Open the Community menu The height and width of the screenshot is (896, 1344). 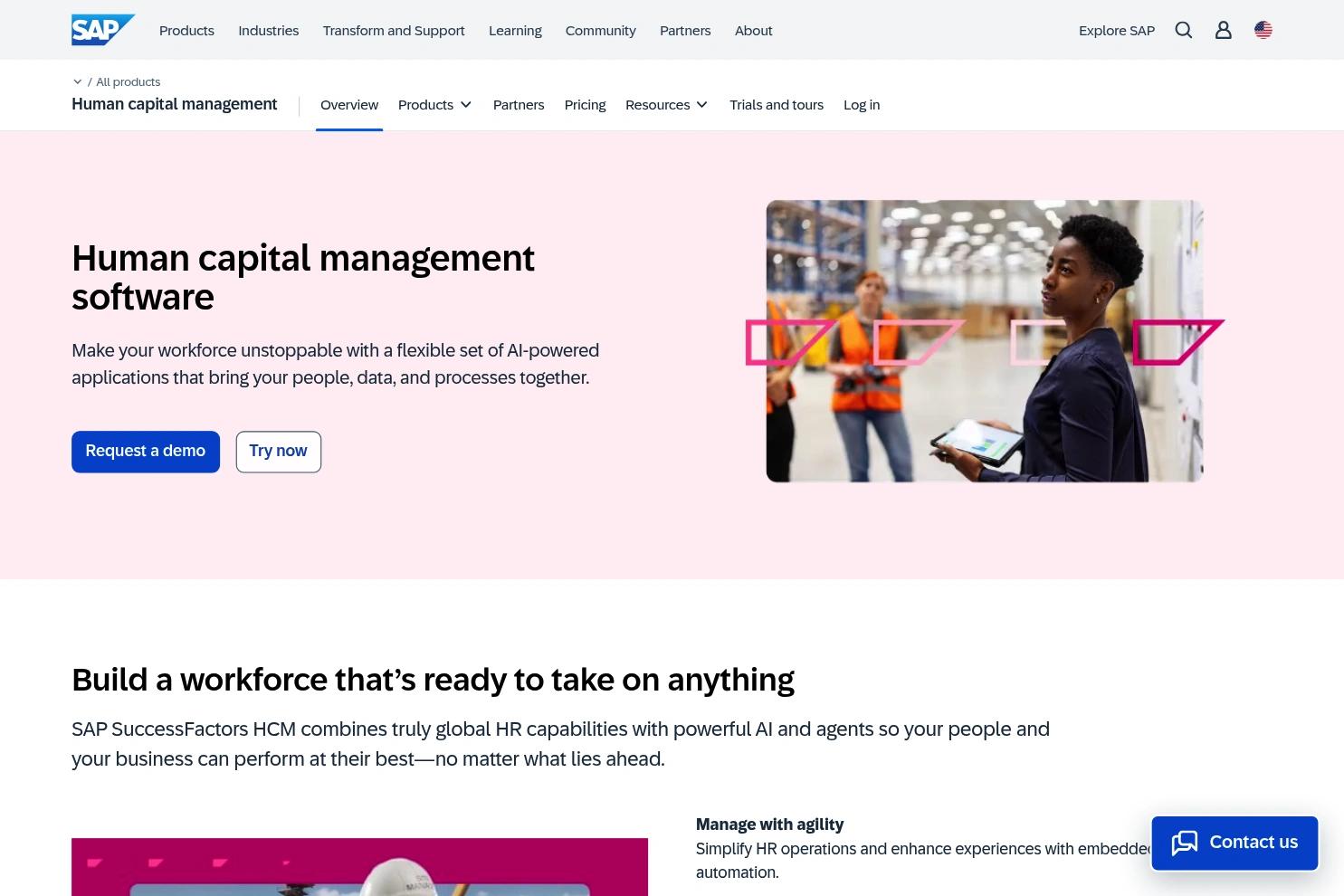[601, 31]
